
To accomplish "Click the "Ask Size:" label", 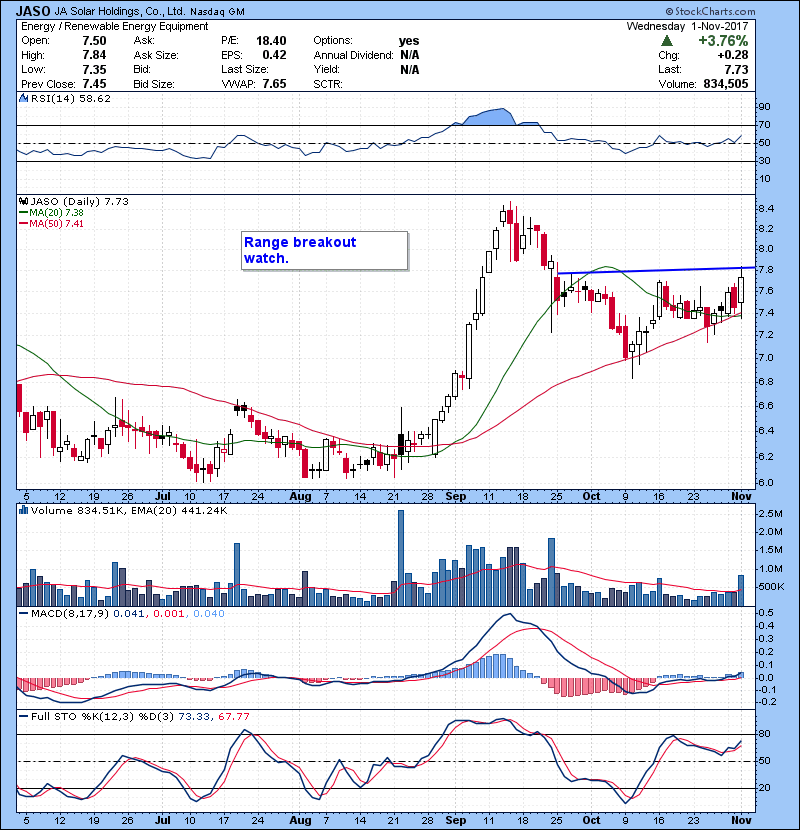I will point(156,55).
